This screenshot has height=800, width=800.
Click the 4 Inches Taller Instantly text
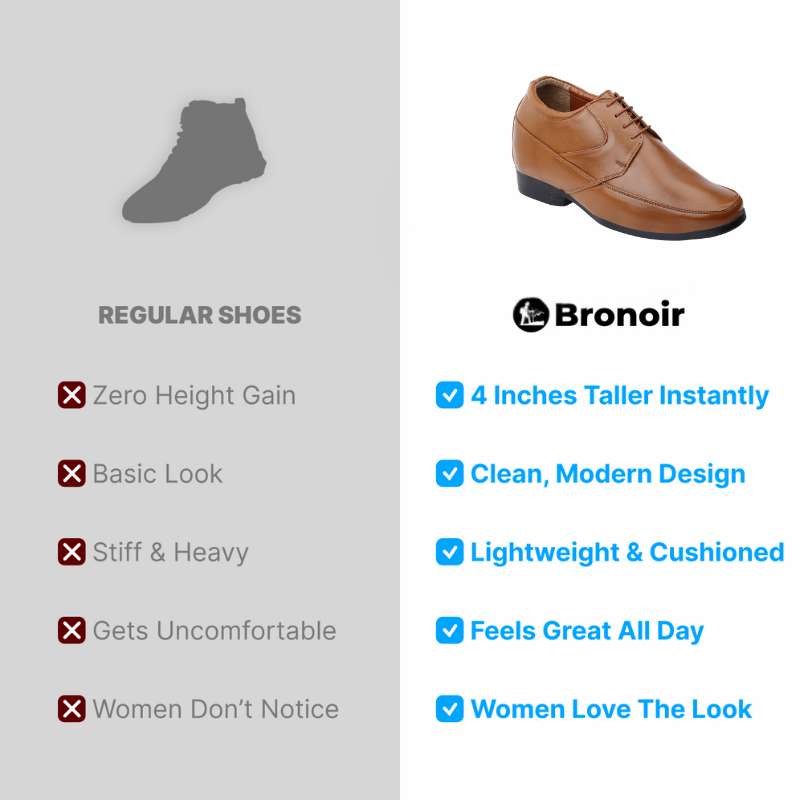pos(619,396)
